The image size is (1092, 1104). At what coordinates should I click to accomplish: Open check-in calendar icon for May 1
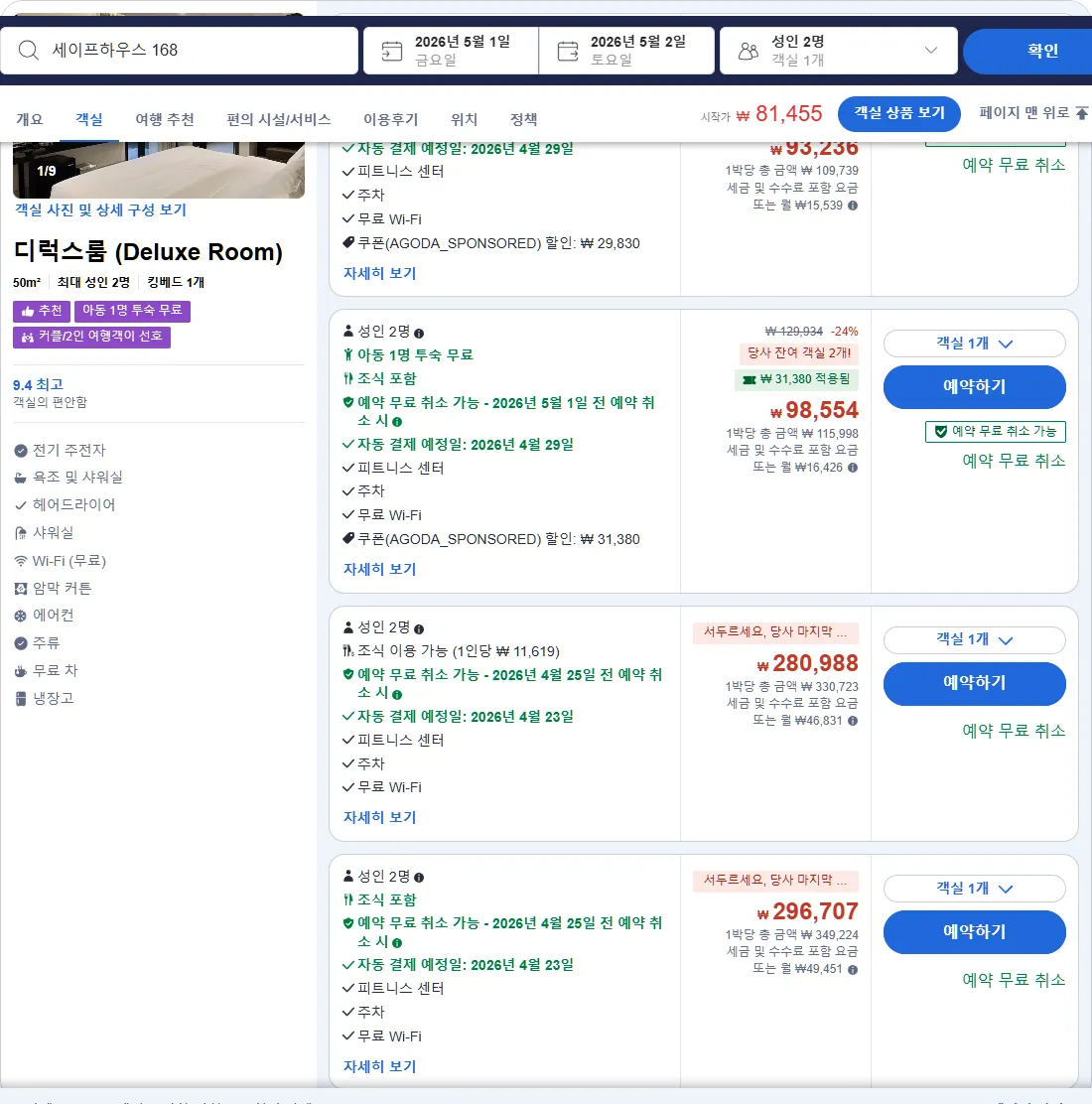391,51
